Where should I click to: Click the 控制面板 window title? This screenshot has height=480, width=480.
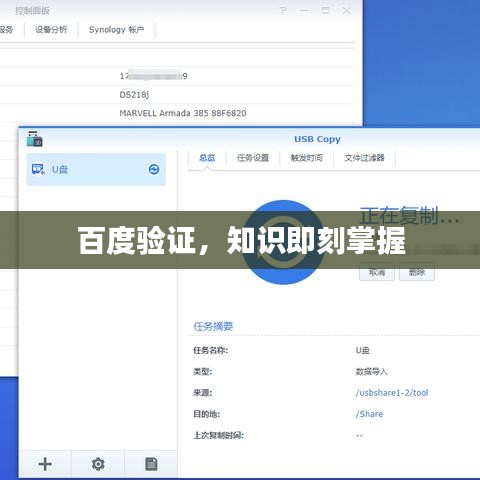[x=32, y=11]
